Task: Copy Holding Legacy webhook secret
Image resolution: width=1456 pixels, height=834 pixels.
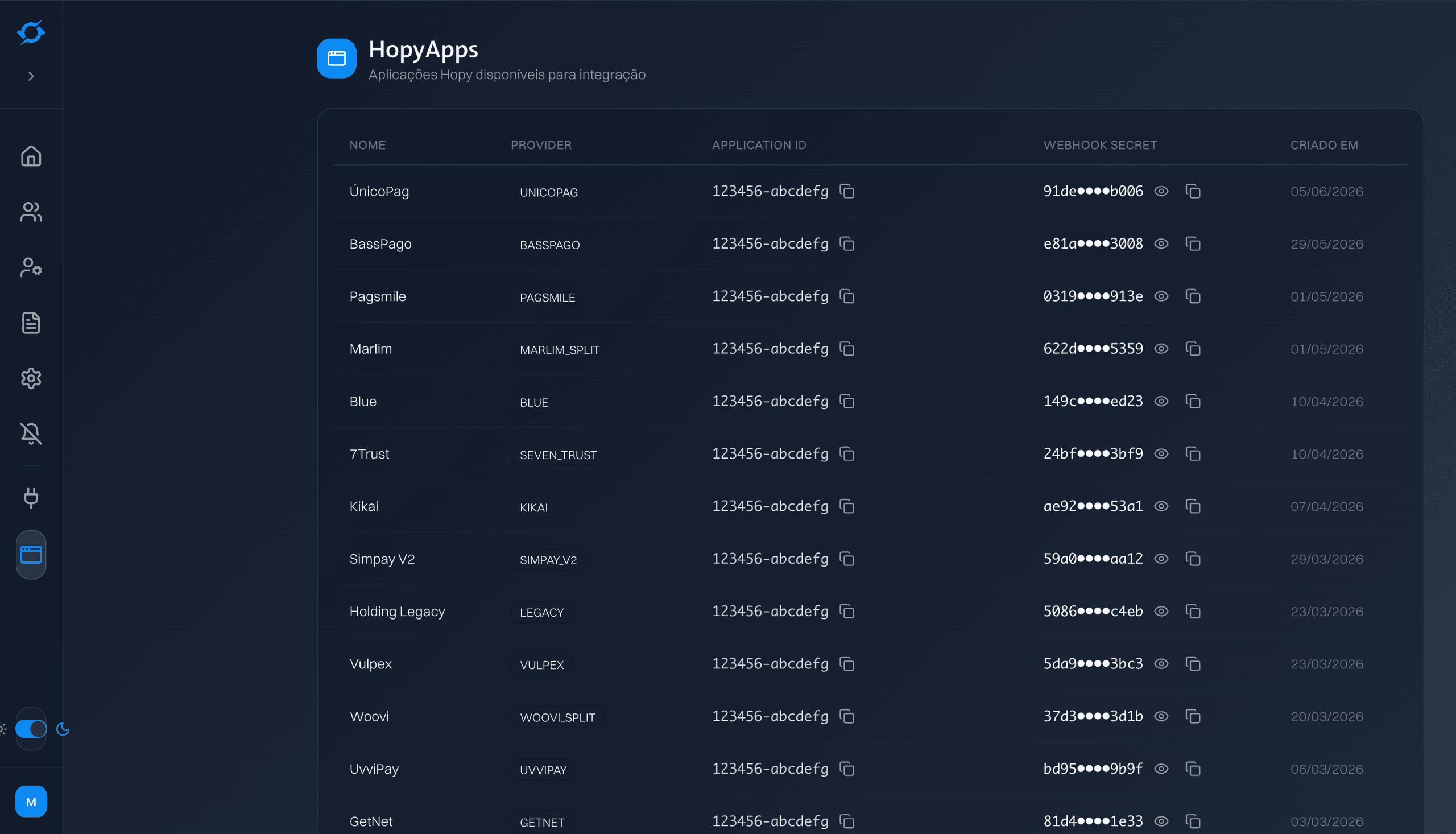Action: coord(1193,611)
